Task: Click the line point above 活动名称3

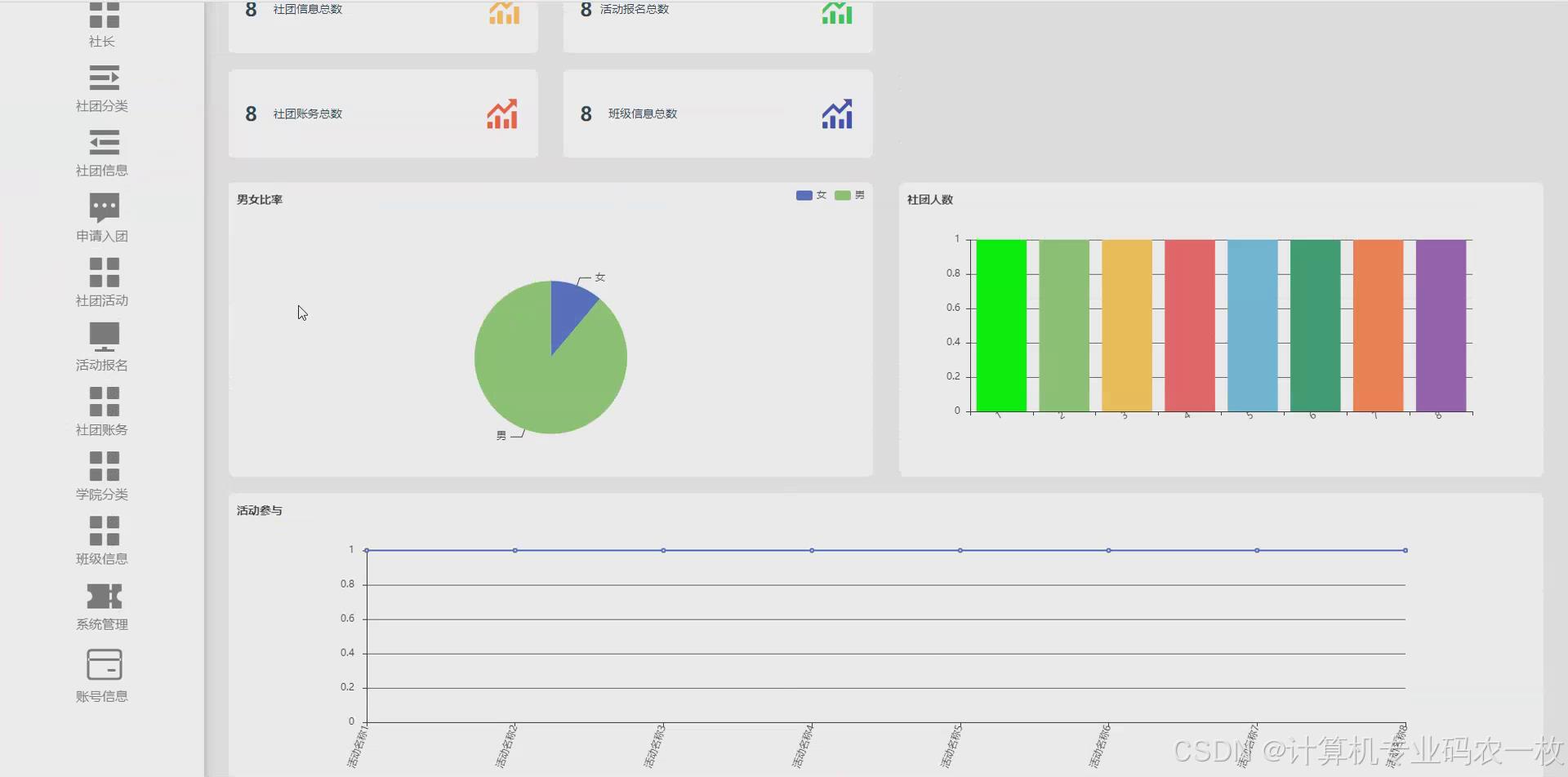Action: 663,551
